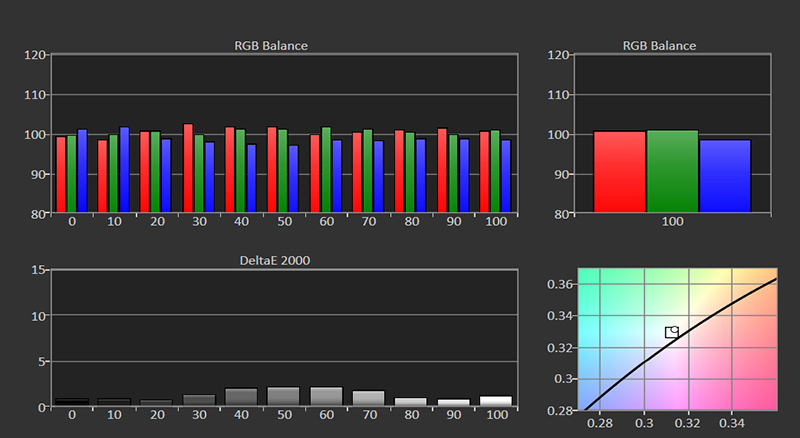The width and height of the screenshot is (800, 438).
Task: Click the DeltaE 2000 bar at 40
Action: click(x=241, y=398)
